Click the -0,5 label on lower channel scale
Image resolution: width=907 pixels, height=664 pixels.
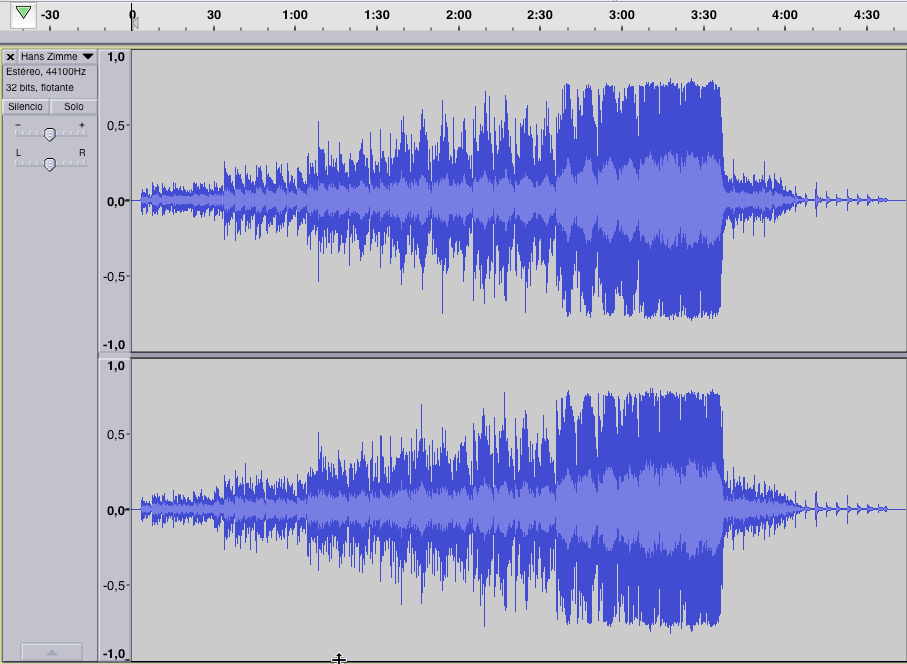point(115,585)
